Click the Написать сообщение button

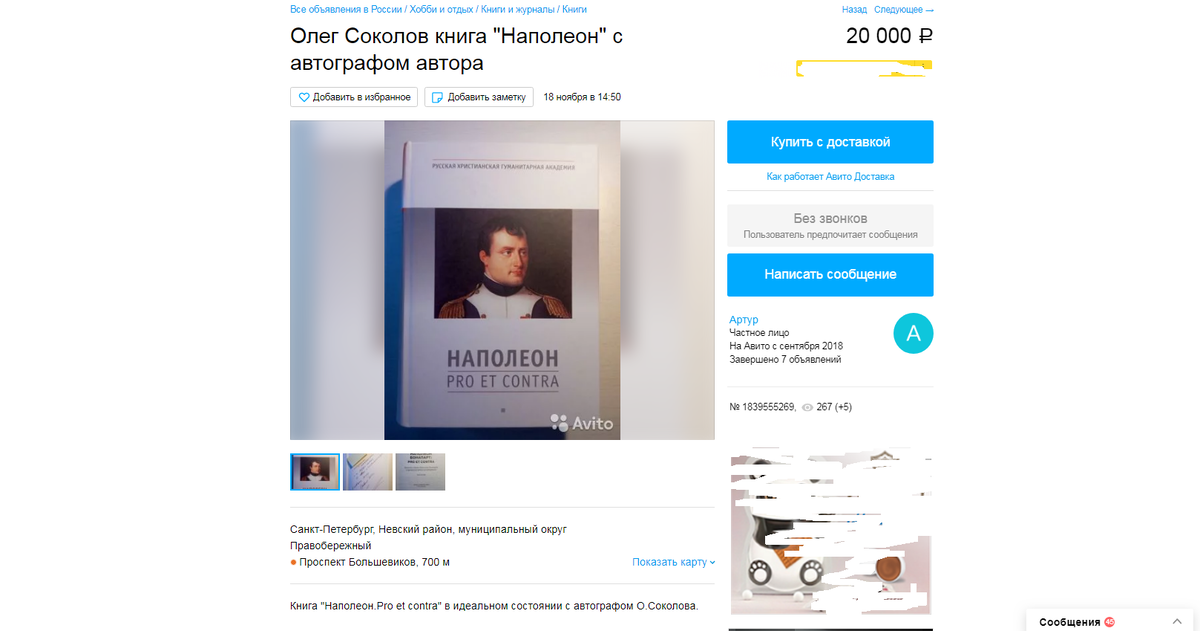coord(830,274)
